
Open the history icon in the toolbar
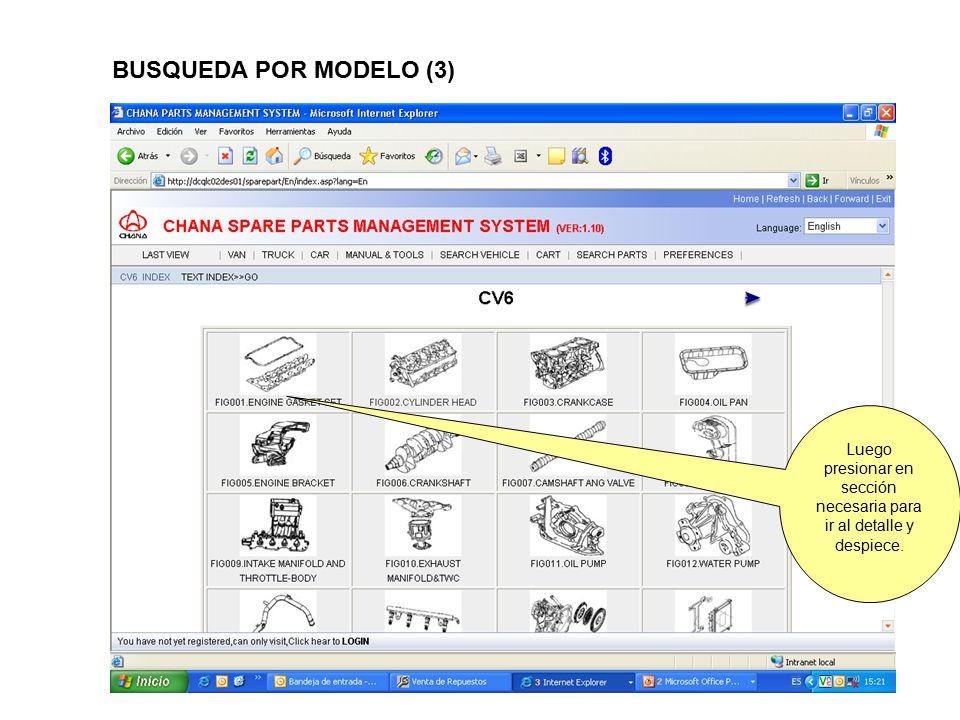pos(434,156)
